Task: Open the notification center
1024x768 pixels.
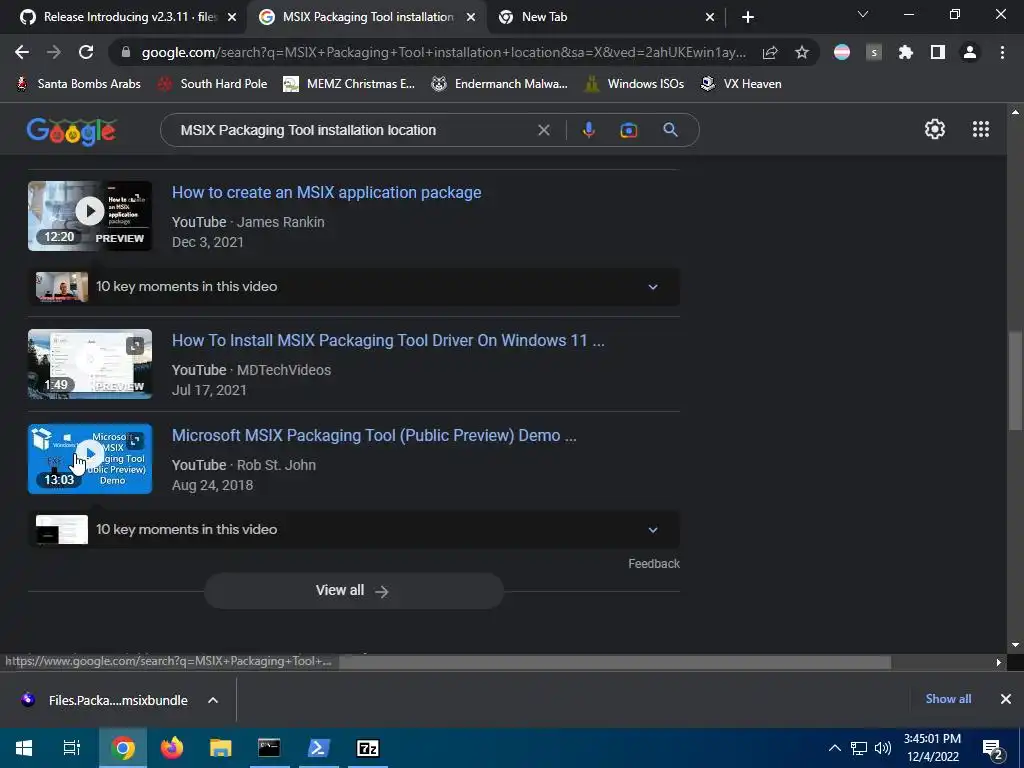Action: 992,748
